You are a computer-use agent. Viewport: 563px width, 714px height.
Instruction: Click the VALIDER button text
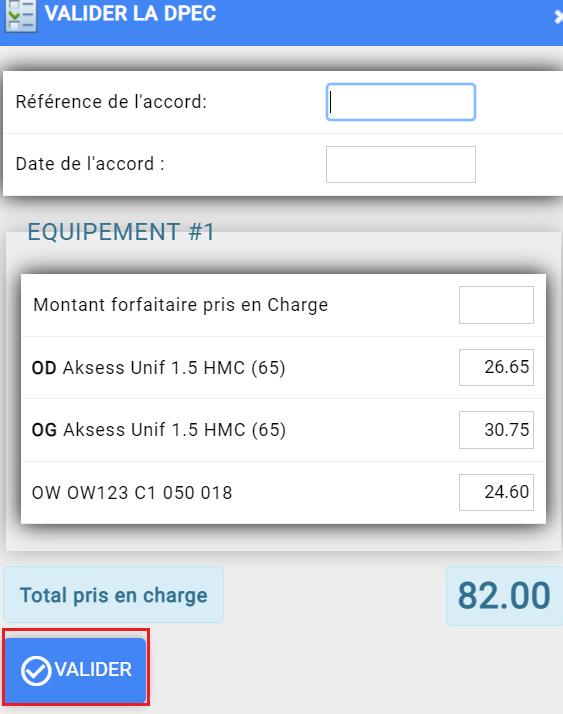pyautogui.click(x=93, y=670)
